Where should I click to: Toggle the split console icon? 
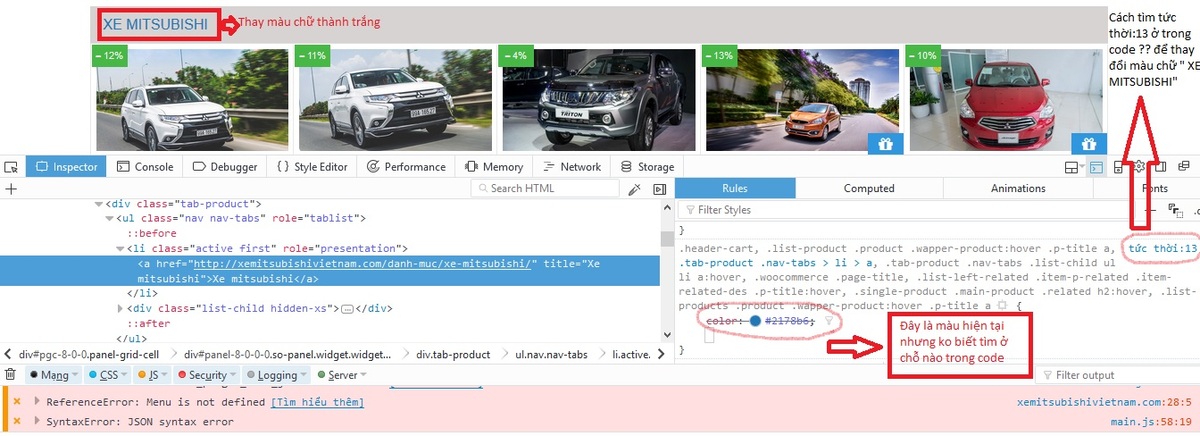(x=1096, y=167)
